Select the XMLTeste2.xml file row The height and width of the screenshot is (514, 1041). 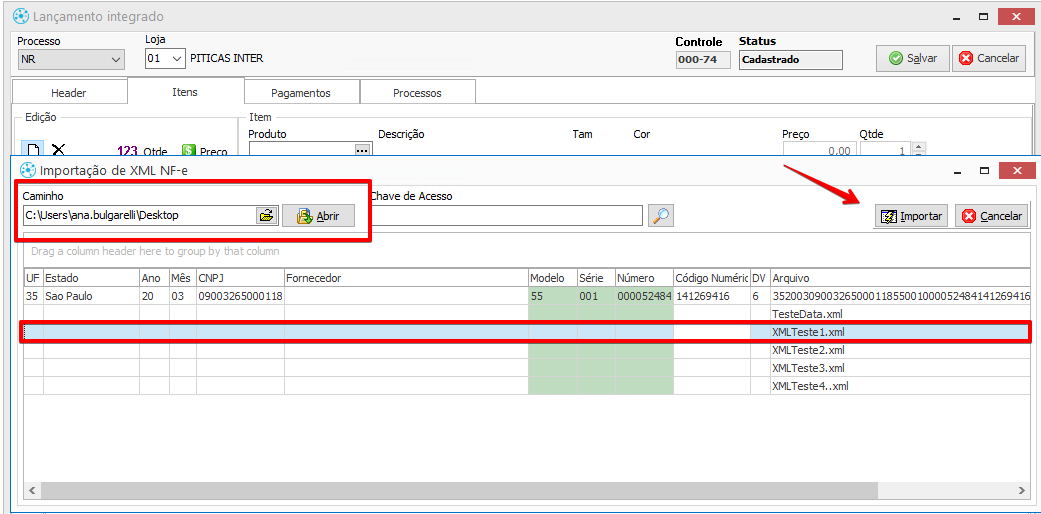pos(808,350)
